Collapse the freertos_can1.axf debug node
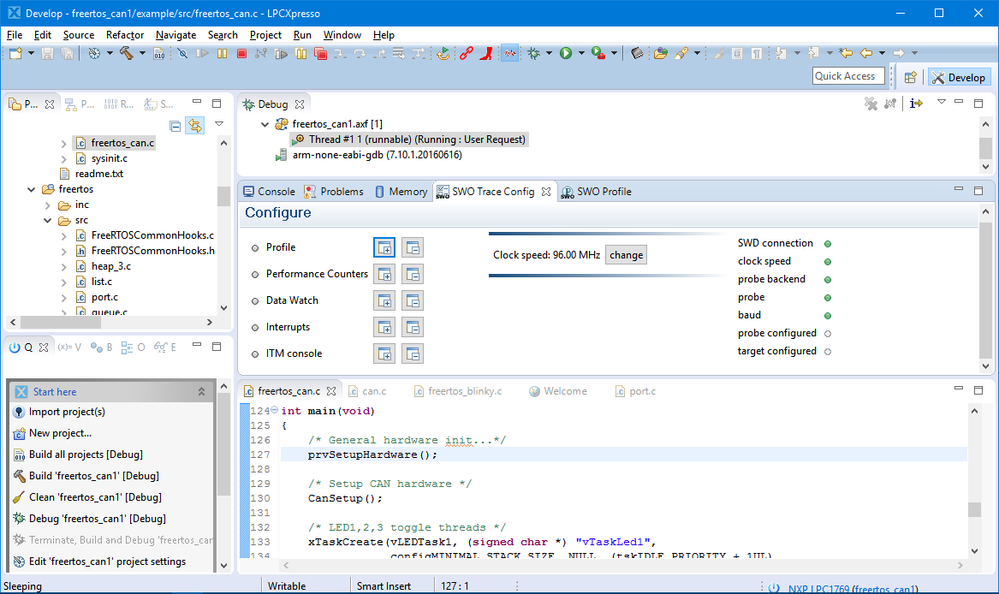 click(x=265, y=124)
